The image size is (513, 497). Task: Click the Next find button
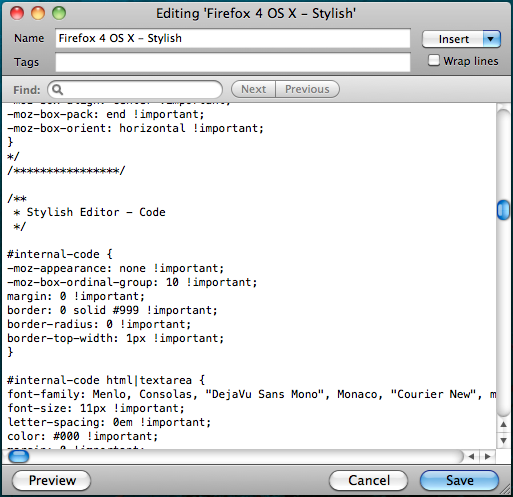point(253,89)
